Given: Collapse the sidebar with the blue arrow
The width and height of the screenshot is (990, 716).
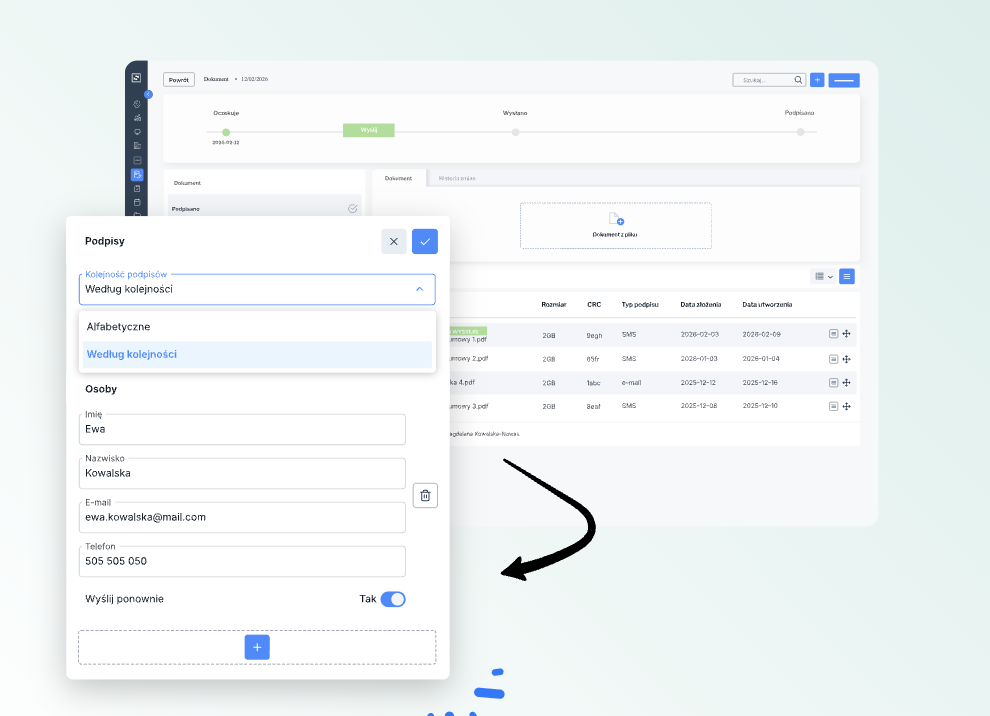Looking at the screenshot, I should 148,94.
